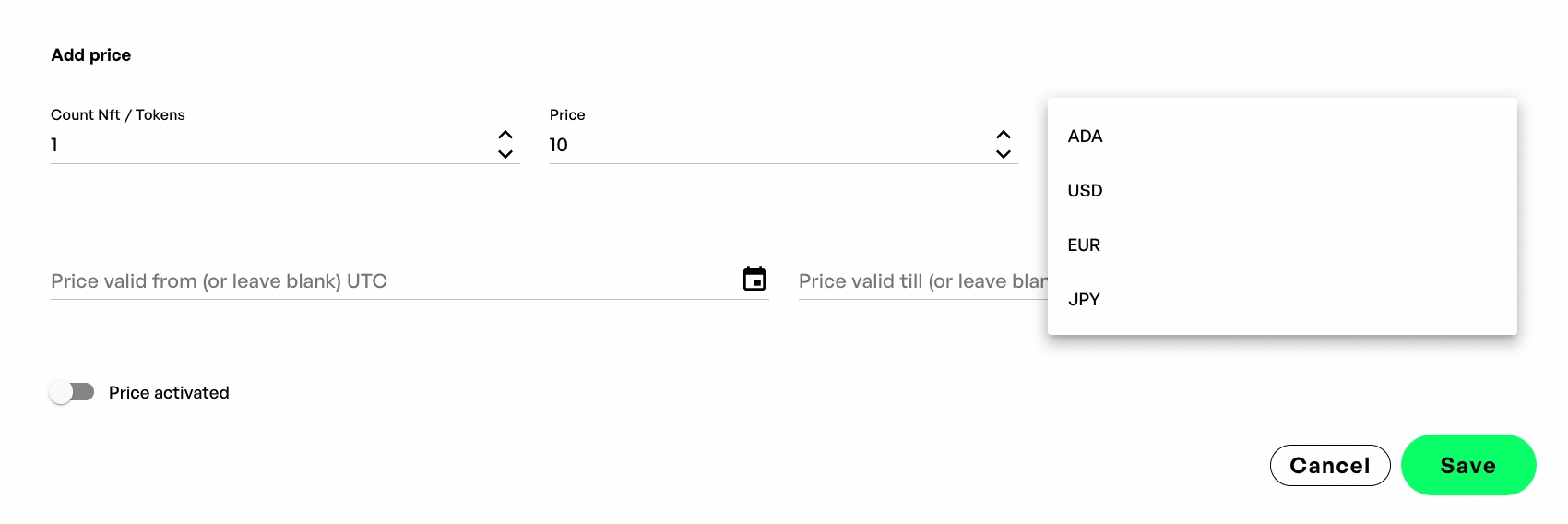This screenshot has width=1568, height=524.
Task: Click the Price activated label
Action: tap(169, 393)
